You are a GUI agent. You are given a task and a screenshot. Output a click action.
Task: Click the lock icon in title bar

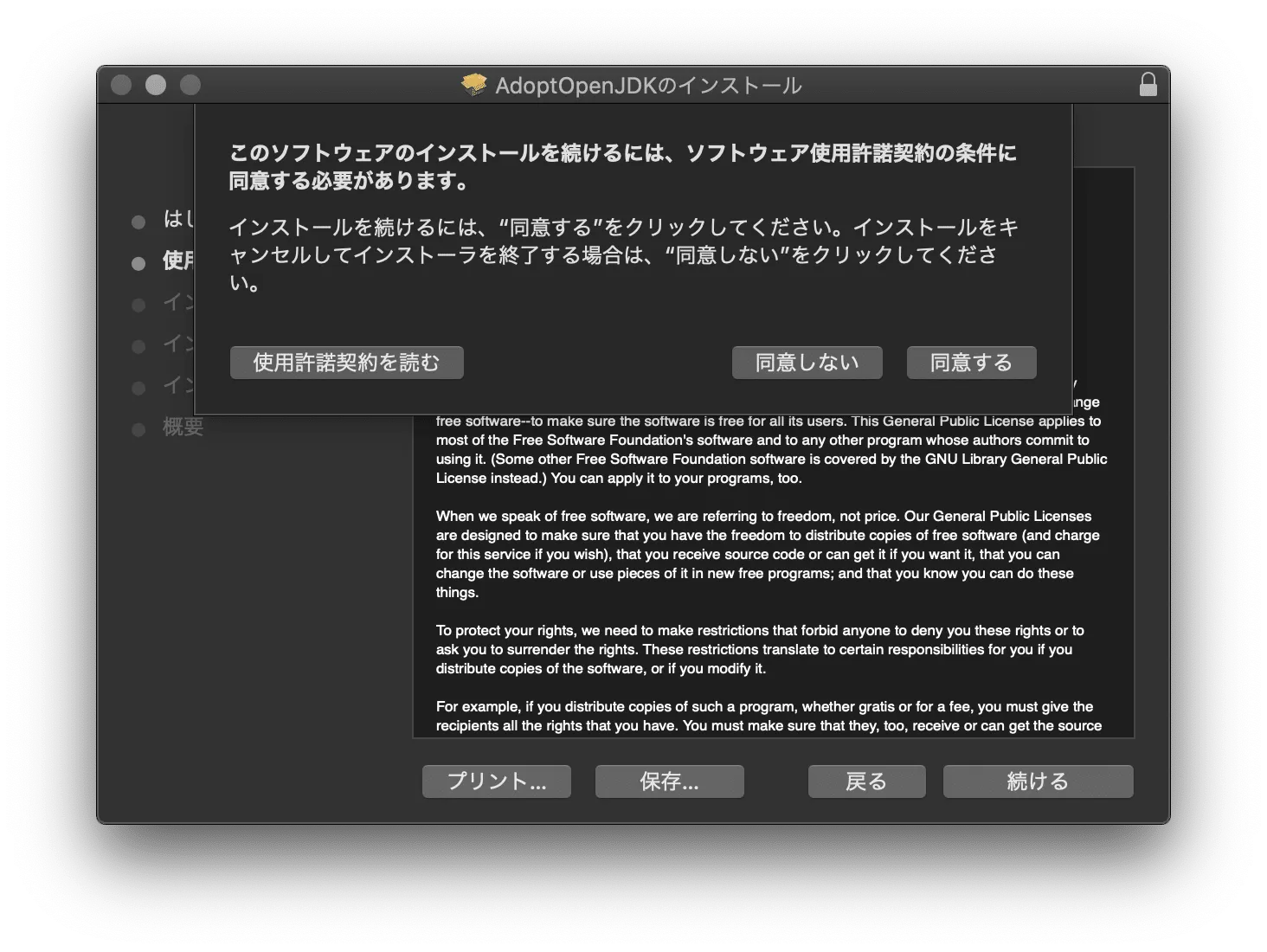click(1148, 85)
